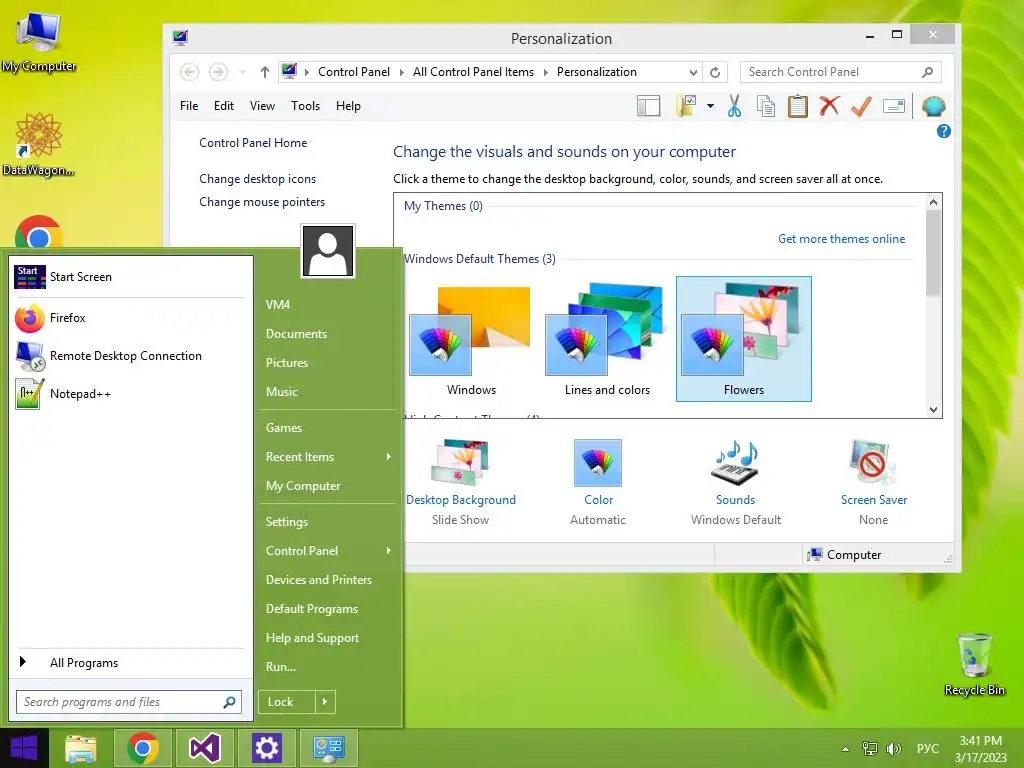Click the red X Delete toolbar icon

tap(829, 106)
